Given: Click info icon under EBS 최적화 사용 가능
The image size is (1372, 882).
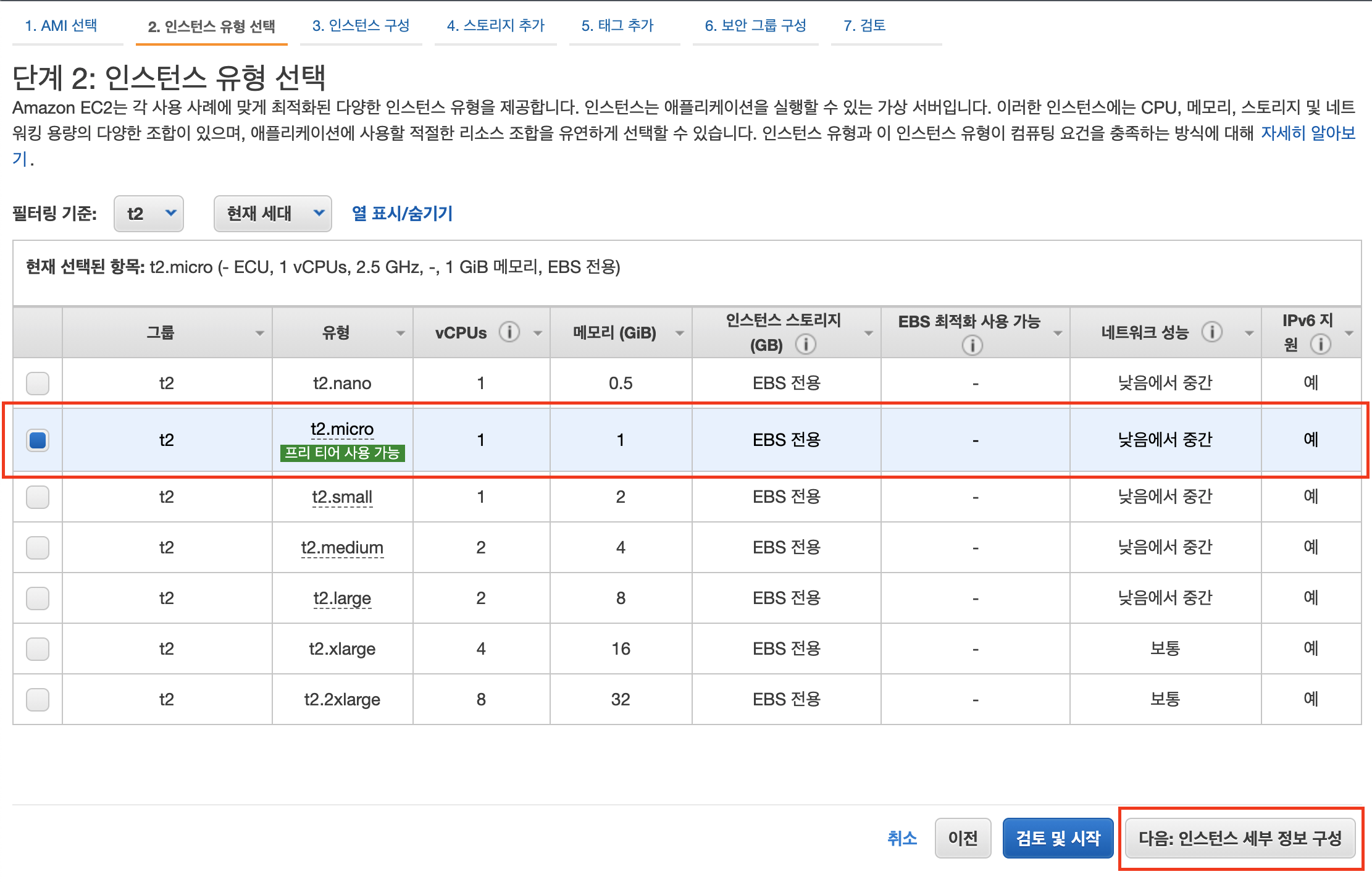Looking at the screenshot, I should 972,345.
